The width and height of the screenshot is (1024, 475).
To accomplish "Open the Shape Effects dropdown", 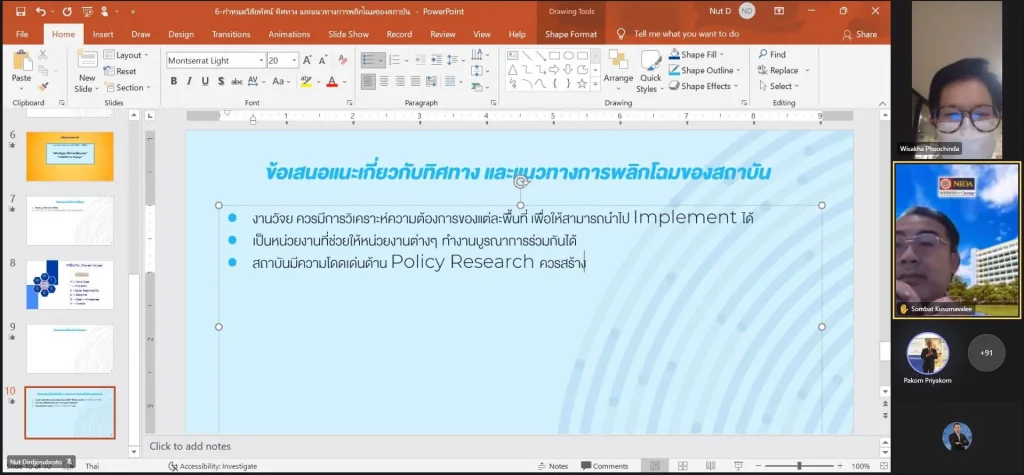I will coord(703,86).
